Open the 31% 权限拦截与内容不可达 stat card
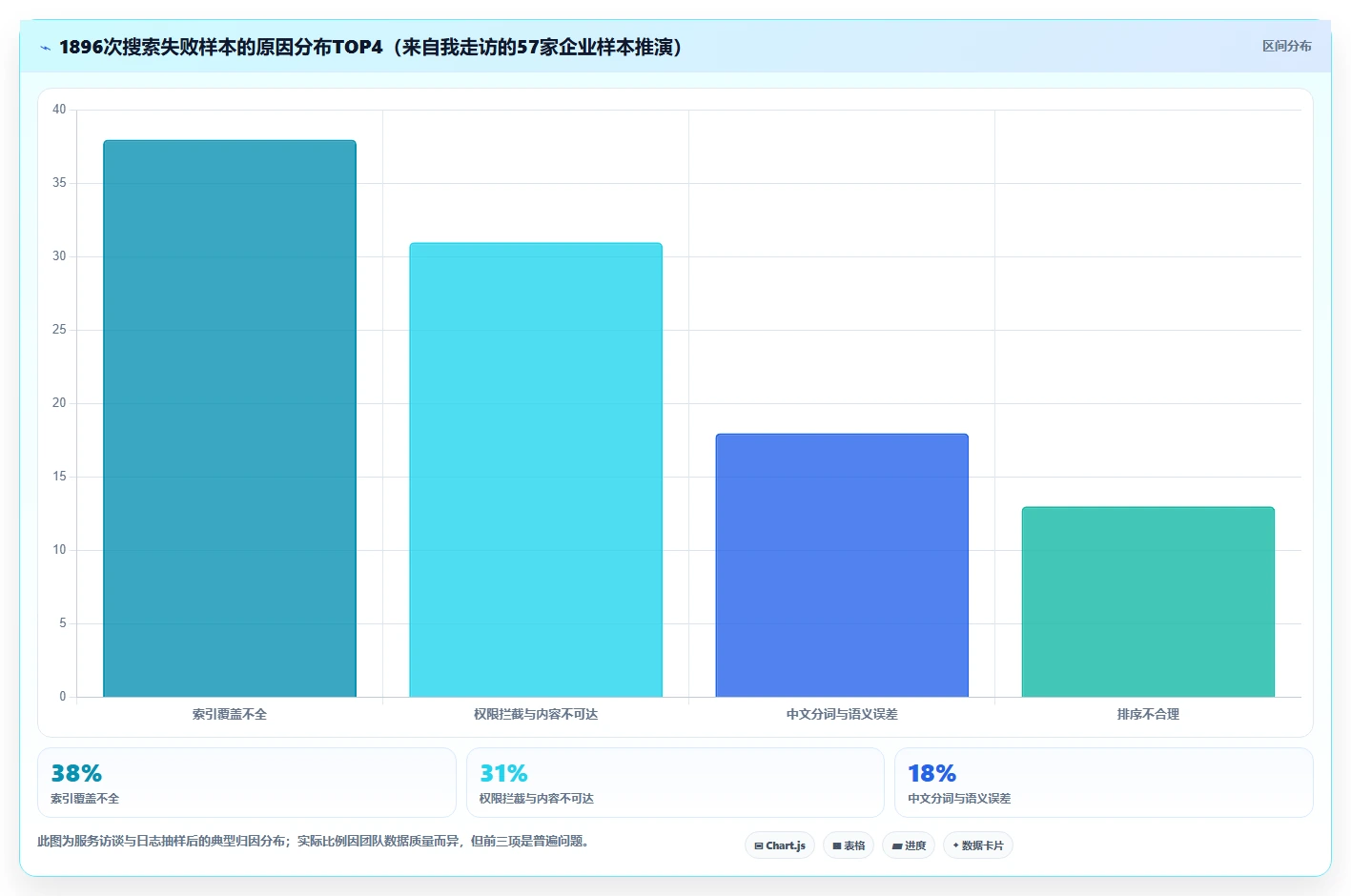The height and width of the screenshot is (896, 1351). pyautogui.click(x=675, y=783)
